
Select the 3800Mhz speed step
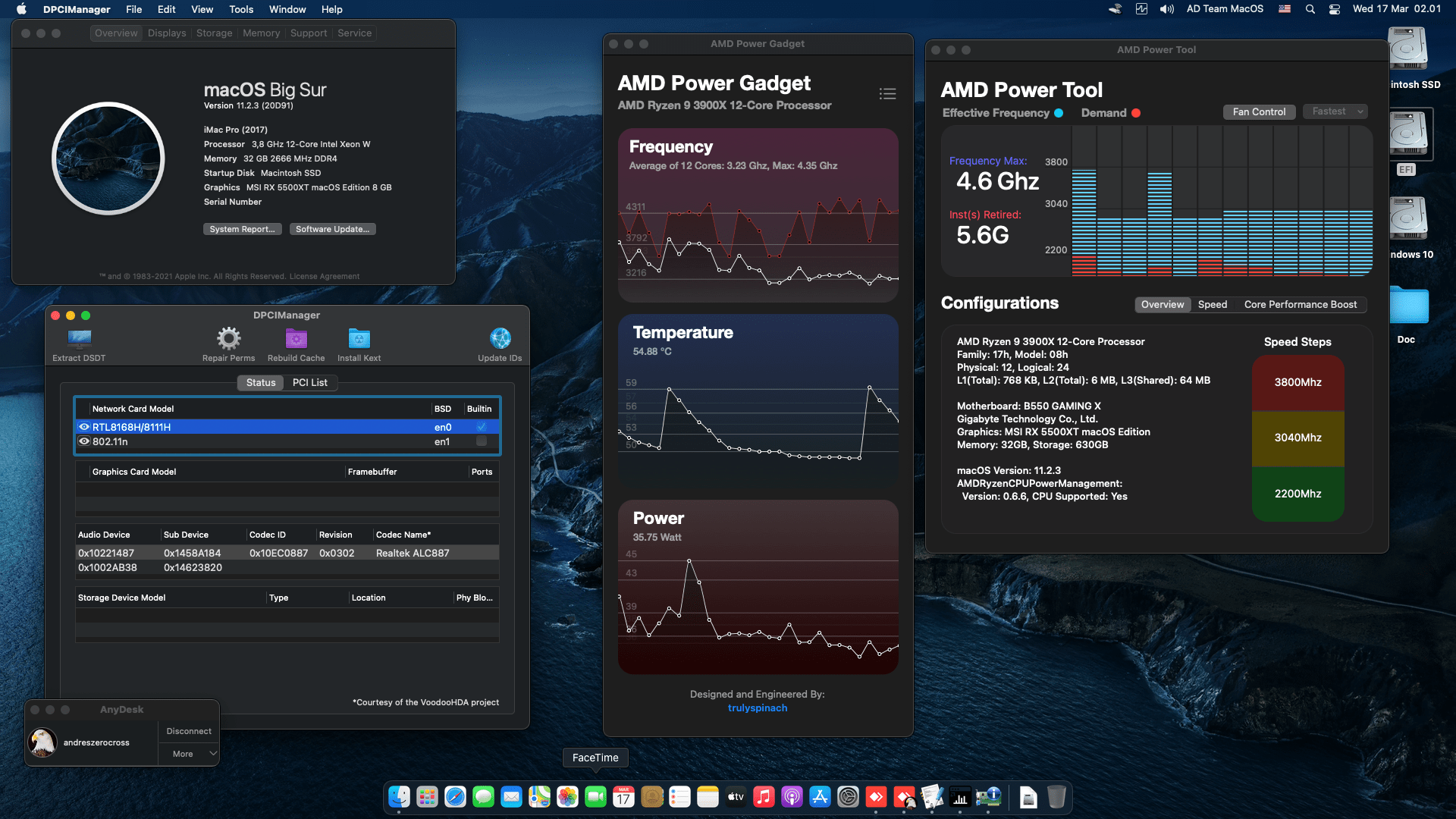click(x=1298, y=382)
